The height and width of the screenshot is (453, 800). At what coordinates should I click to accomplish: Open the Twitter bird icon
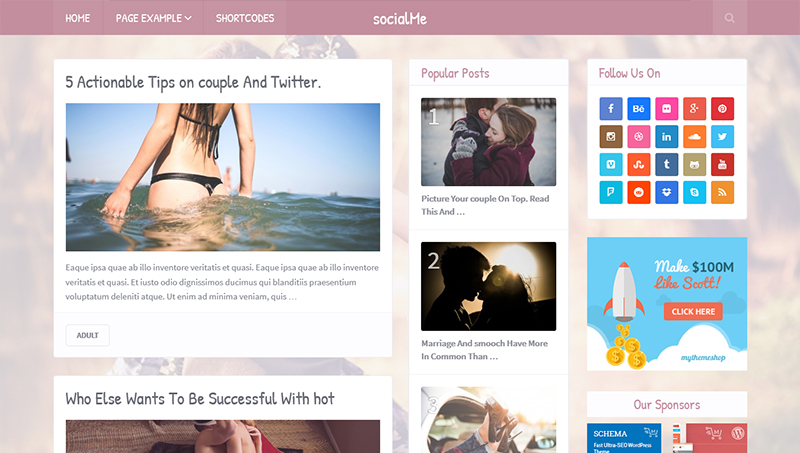(722, 137)
